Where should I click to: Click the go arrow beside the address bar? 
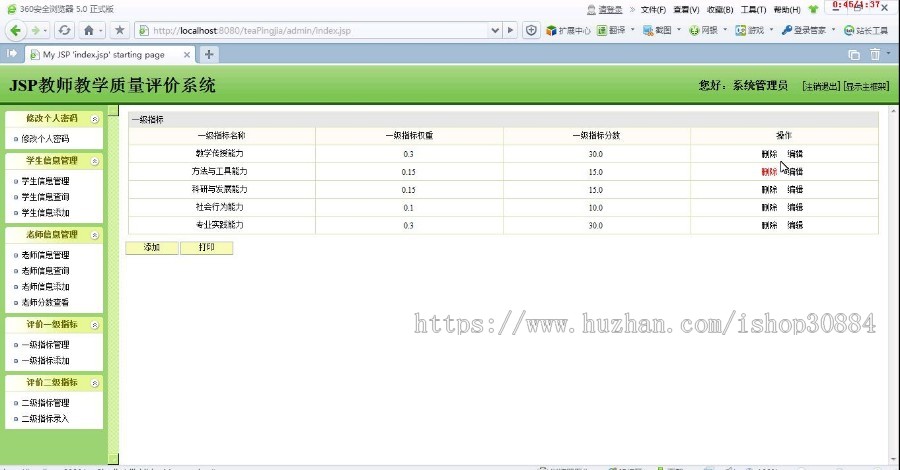coord(510,30)
